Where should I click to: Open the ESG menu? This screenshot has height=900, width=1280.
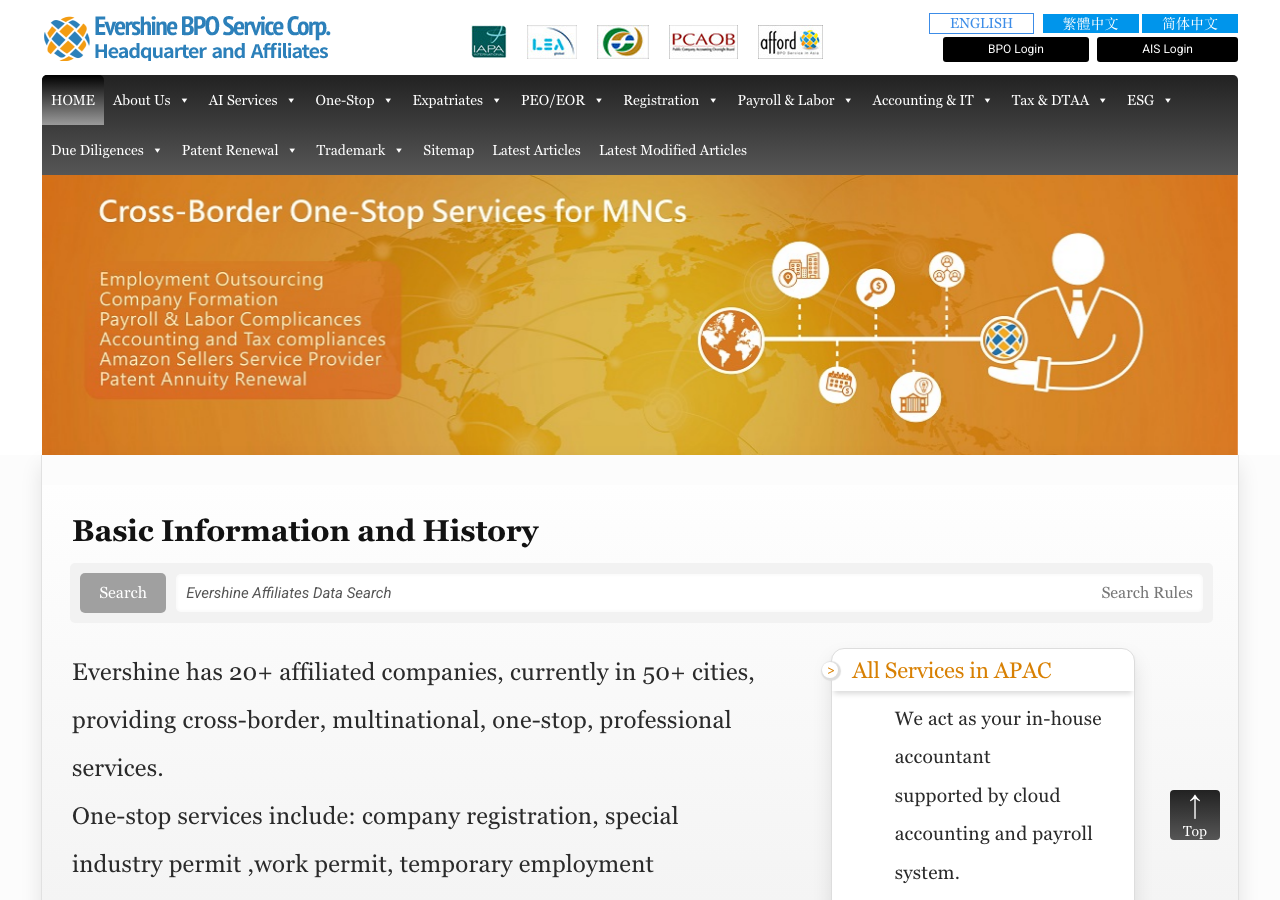click(1150, 100)
